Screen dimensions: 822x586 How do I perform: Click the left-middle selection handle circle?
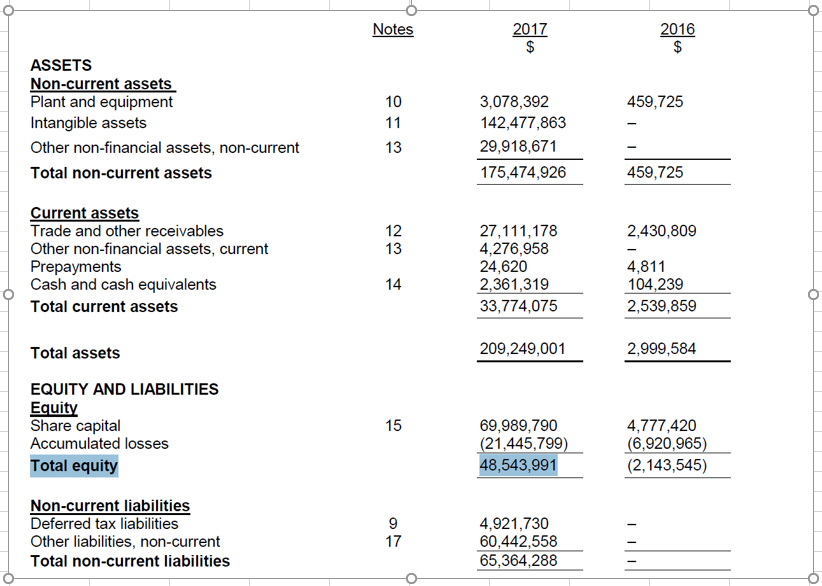[x=6, y=293]
